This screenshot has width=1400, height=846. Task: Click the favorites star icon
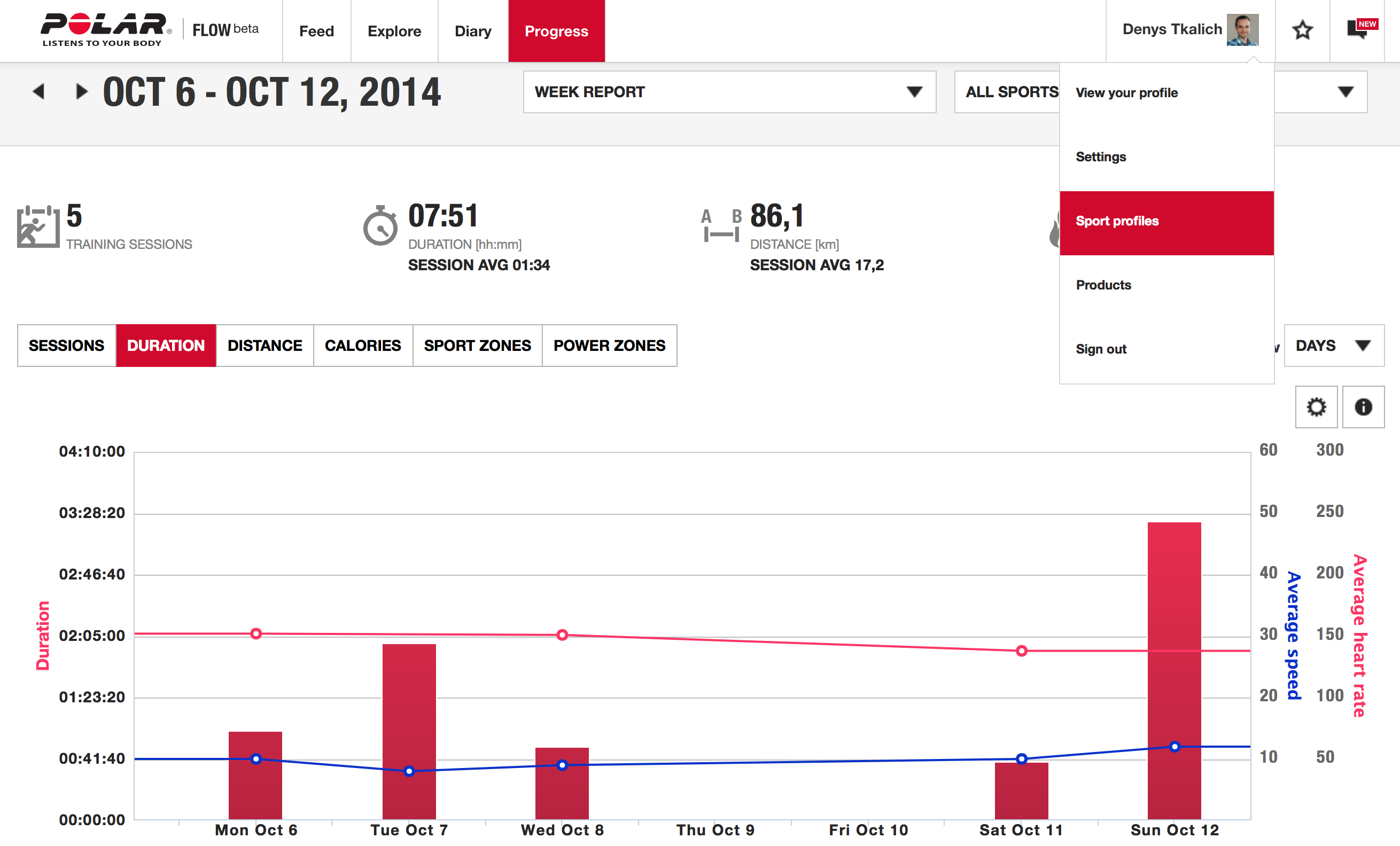pos(1302,30)
